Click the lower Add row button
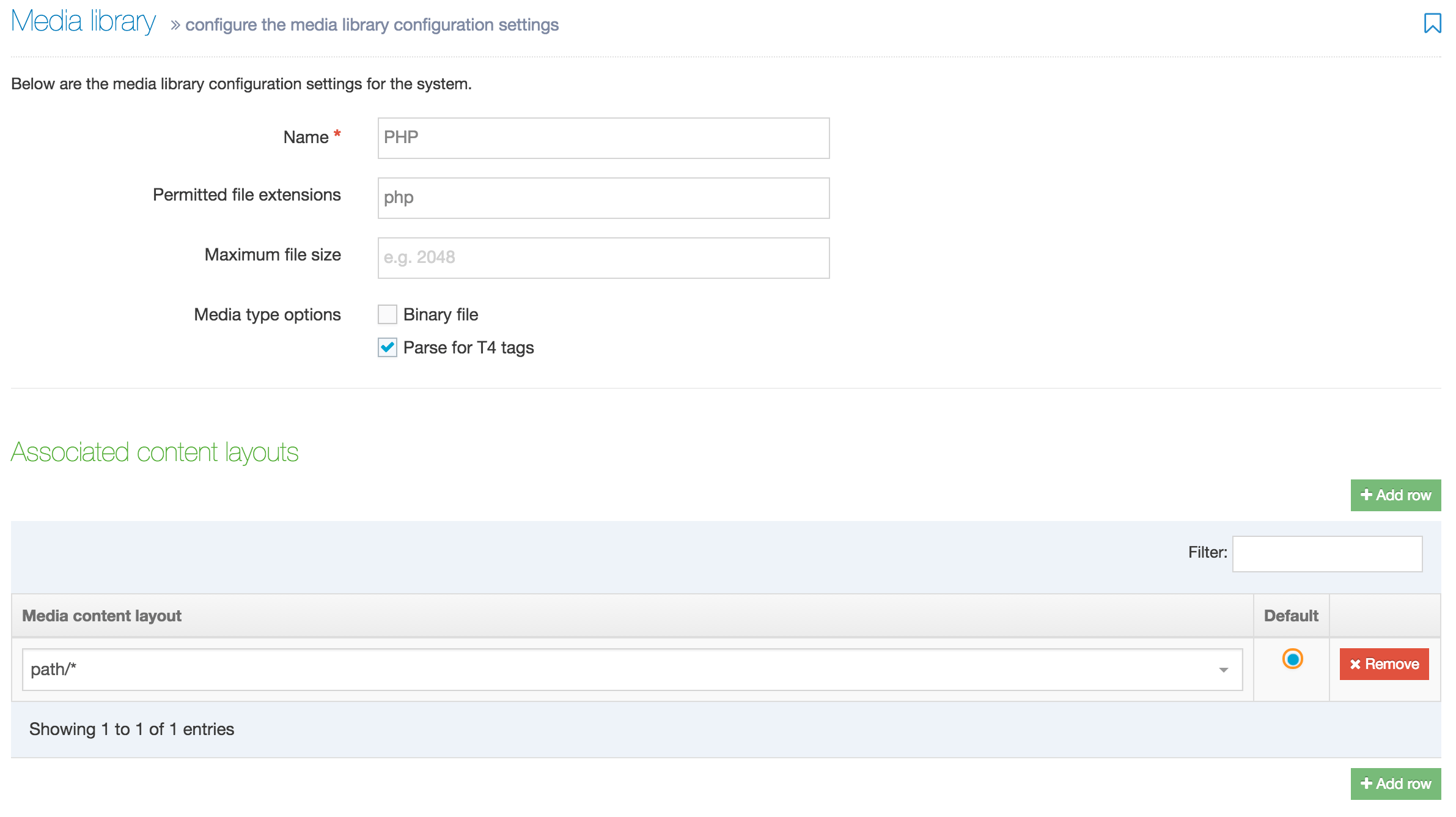This screenshot has width=1456, height=817. [1395, 783]
